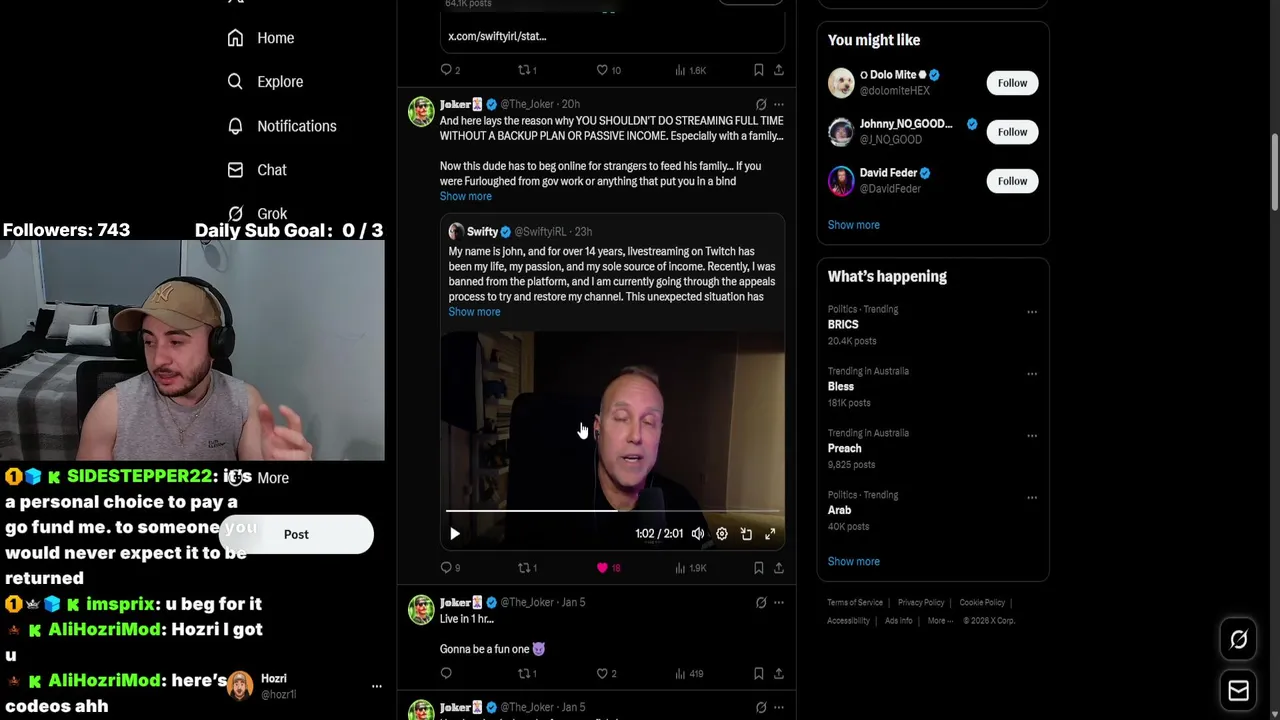Image resolution: width=1280 pixels, height=720 pixels.
Task: Click the Post button
Action: tap(296, 534)
